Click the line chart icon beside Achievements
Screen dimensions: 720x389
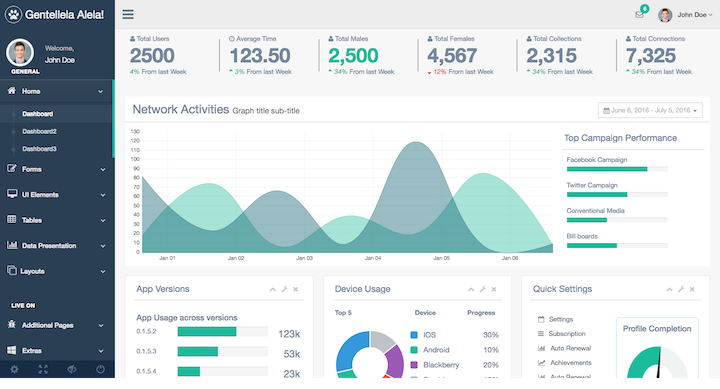541,362
